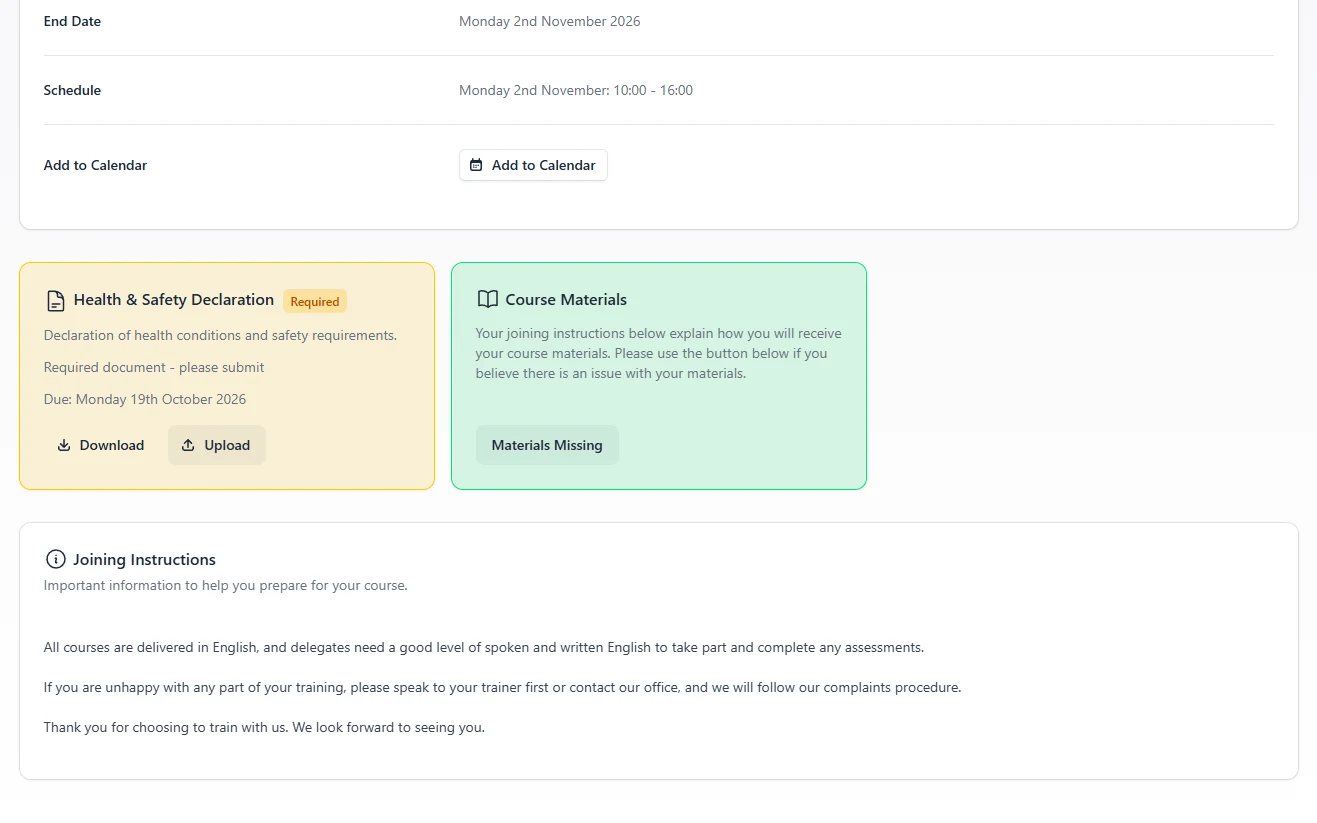Click the Required badge
Image resolution: width=1317 pixels, height=823 pixels.
point(315,301)
